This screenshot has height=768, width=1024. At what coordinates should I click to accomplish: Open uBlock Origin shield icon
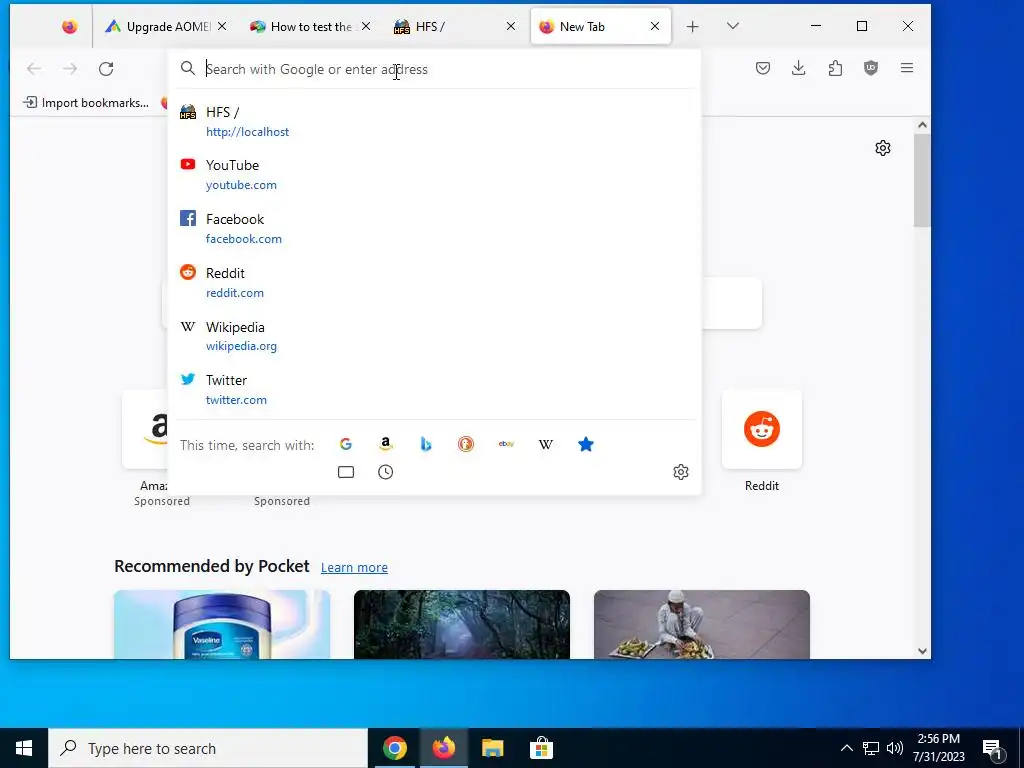pos(871,68)
